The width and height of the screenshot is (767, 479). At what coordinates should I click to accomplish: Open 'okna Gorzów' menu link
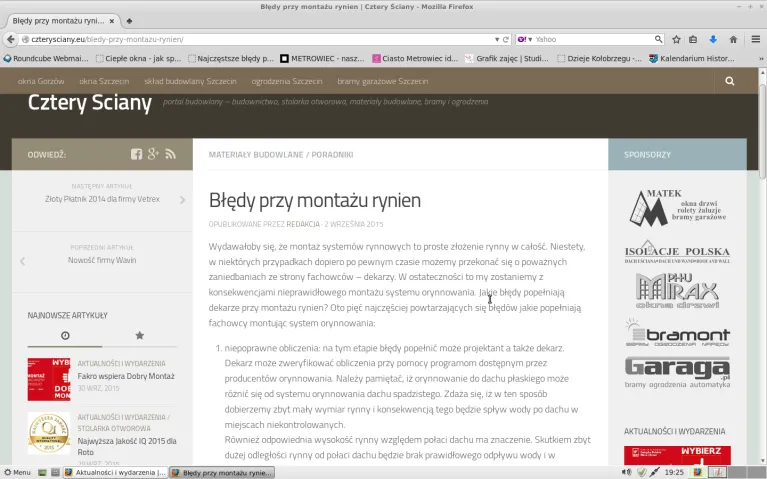click(41, 81)
